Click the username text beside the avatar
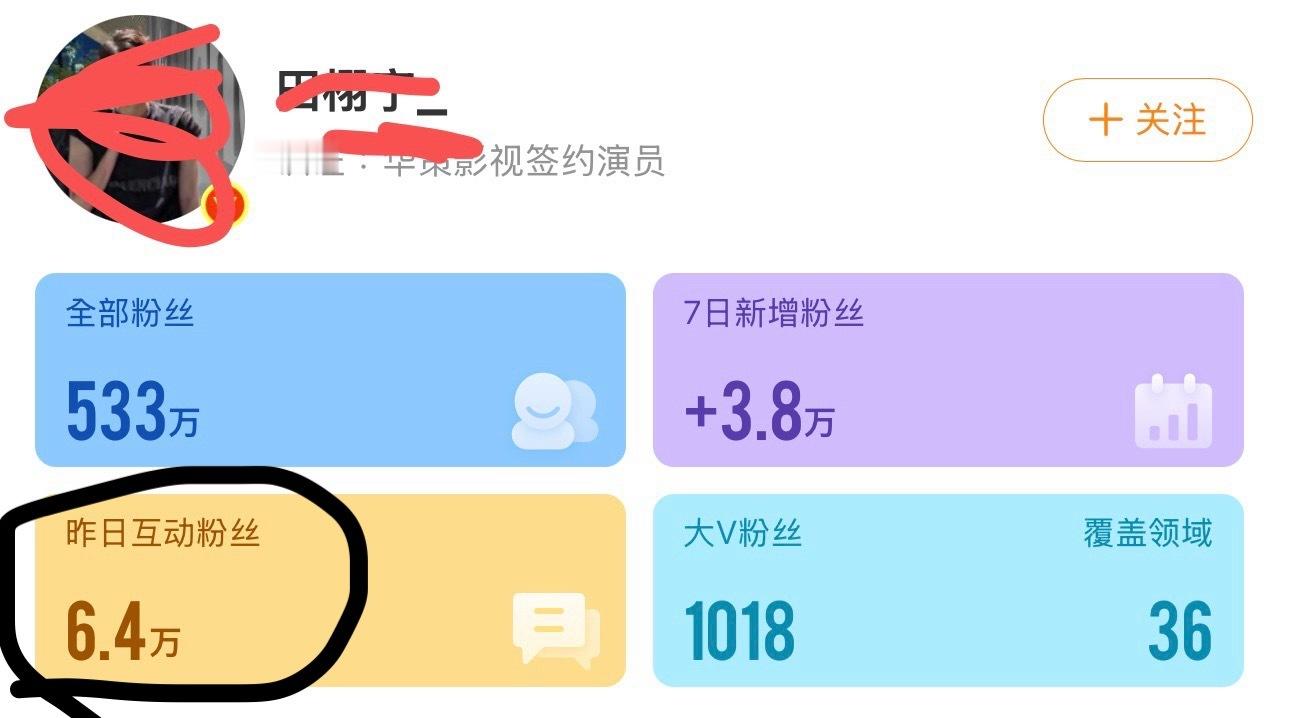Viewport: 1289px width, 718px height. (360, 97)
